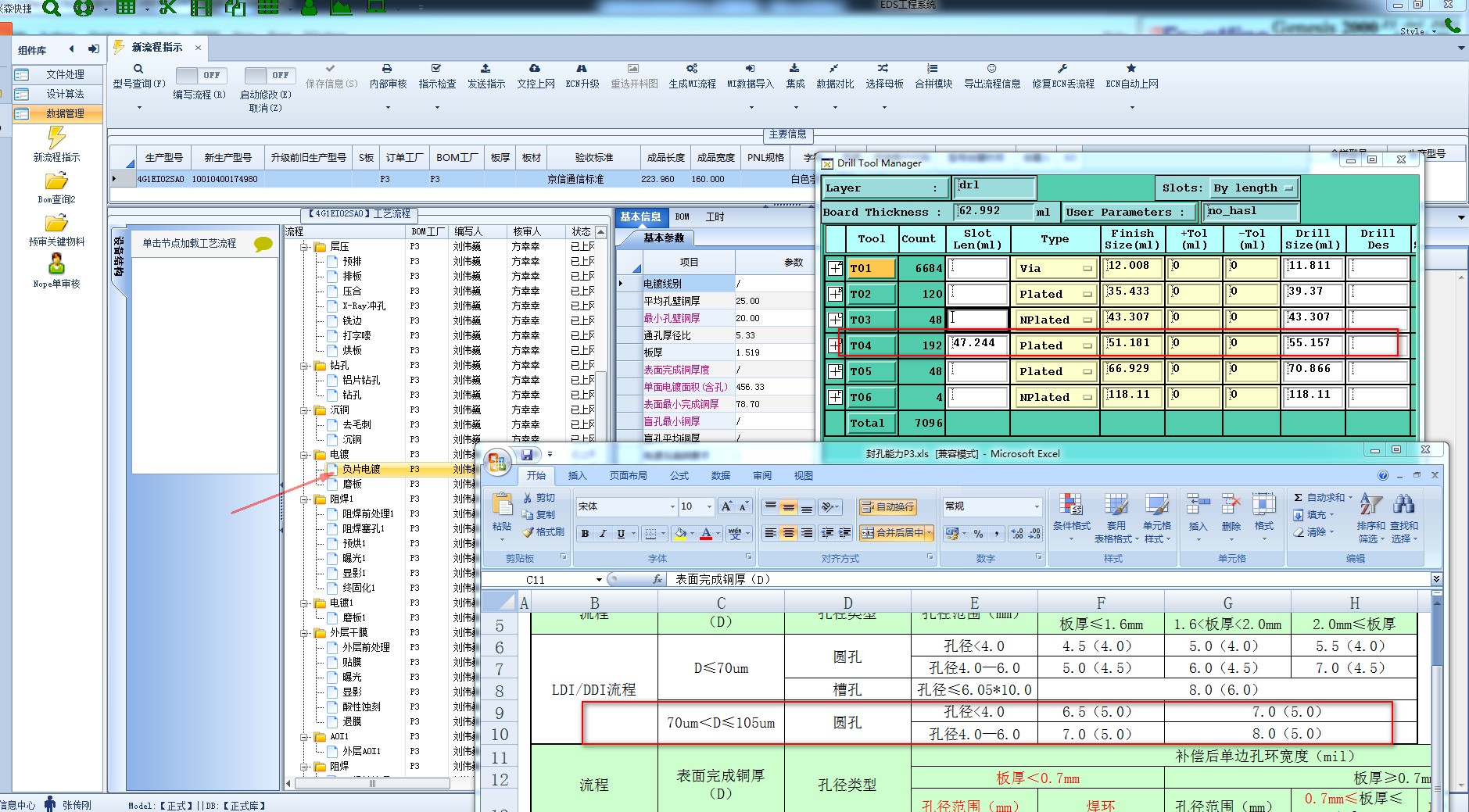
Task: Click 文件处理 sidebar button
Action: (x=58, y=74)
